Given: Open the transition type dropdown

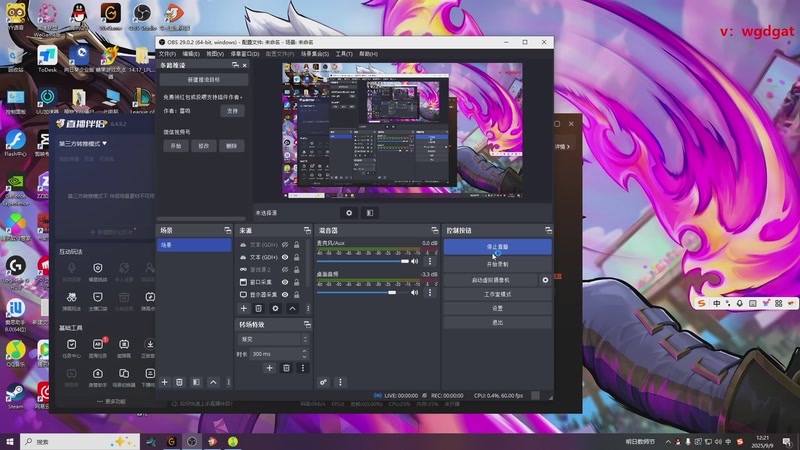Looking at the screenshot, I should coord(273,339).
